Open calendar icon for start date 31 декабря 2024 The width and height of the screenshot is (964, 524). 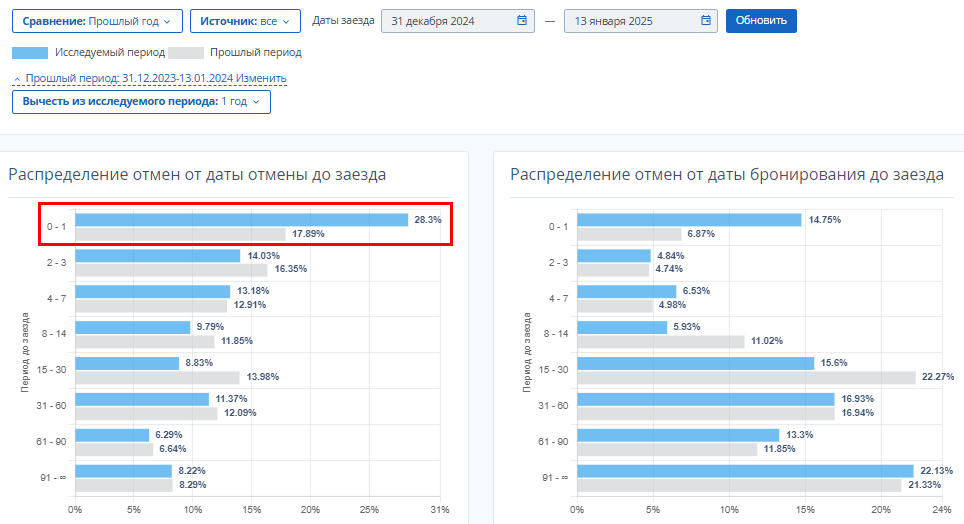click(x=521, y=20)
